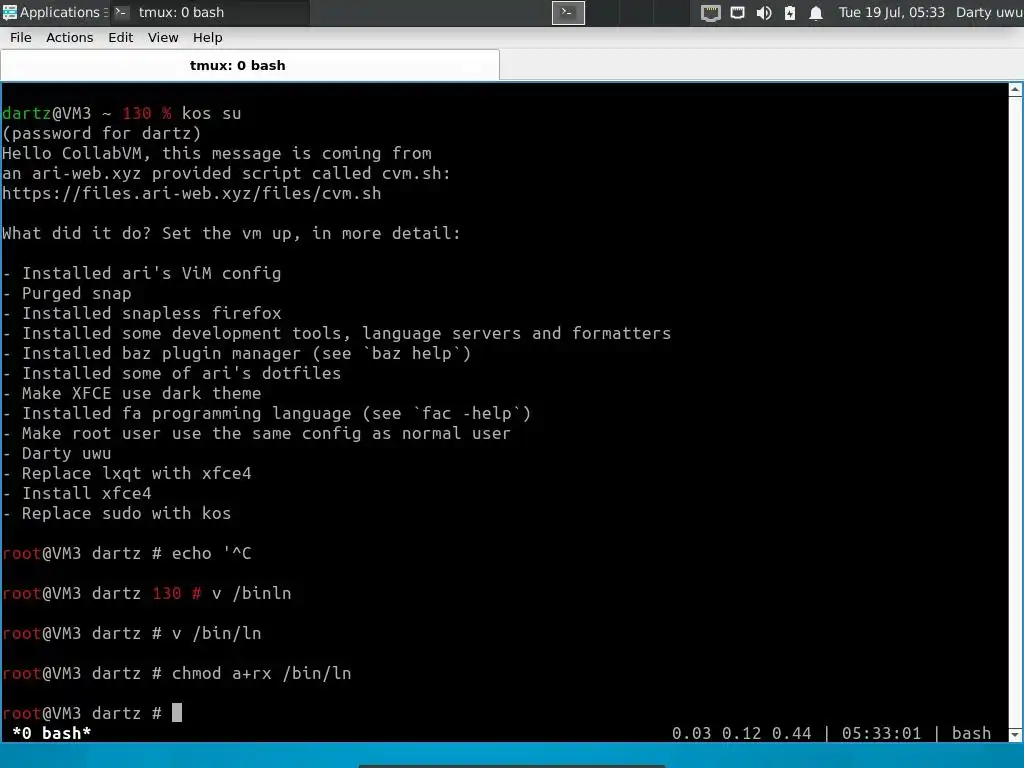Click the 'Hello CollabVM' message line
1024x768 pixels.
click(217, 153)
